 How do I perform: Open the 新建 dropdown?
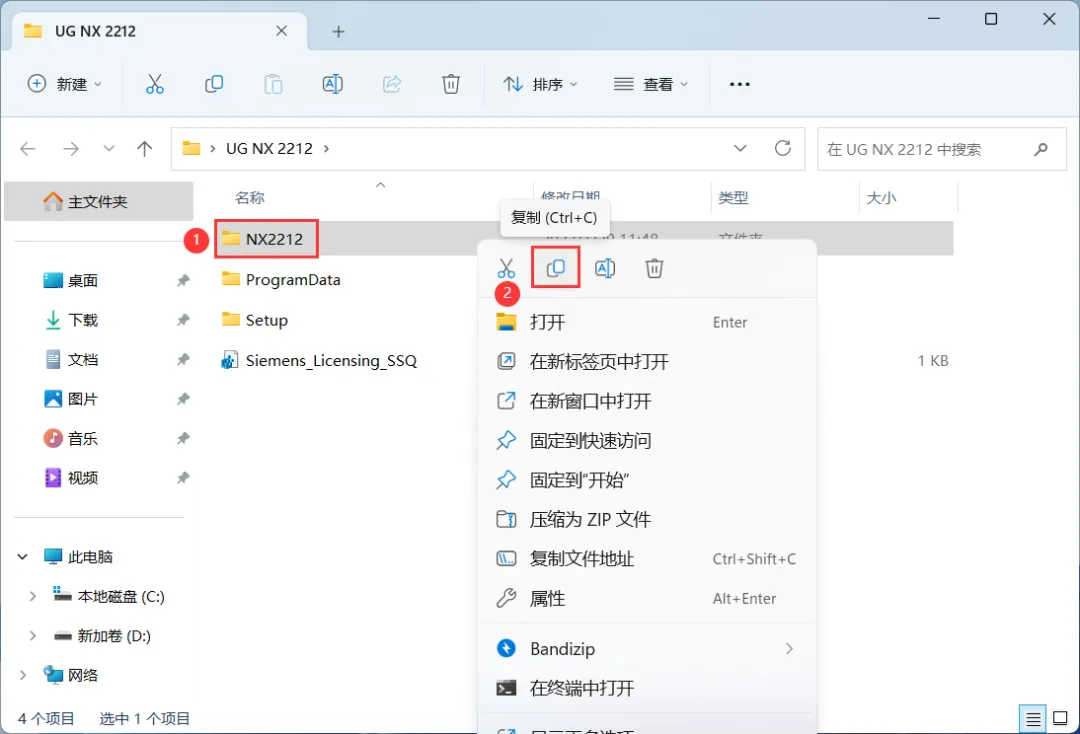coord(65,84)
